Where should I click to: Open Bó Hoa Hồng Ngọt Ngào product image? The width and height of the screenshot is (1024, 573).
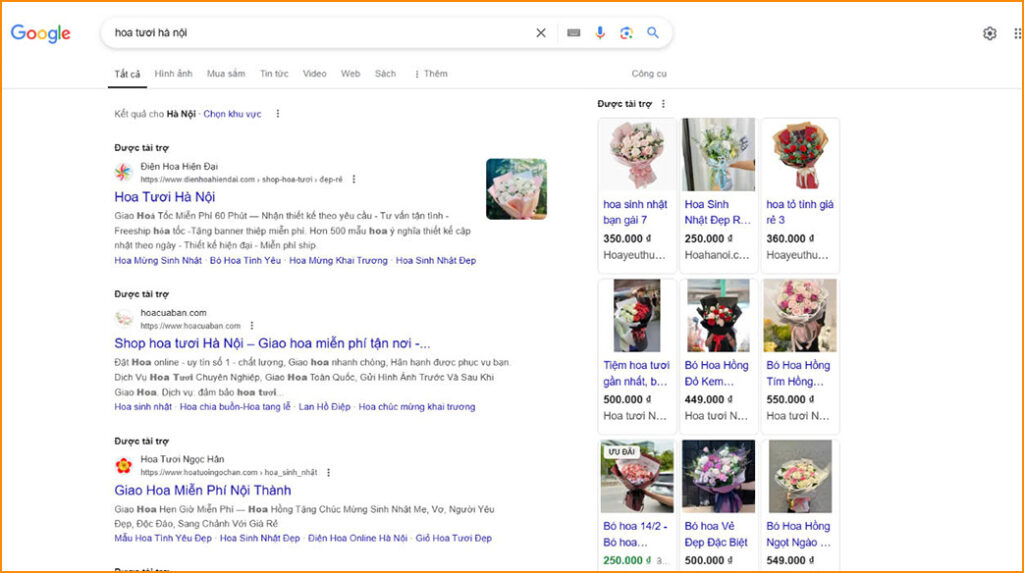(x=800, y=476)
